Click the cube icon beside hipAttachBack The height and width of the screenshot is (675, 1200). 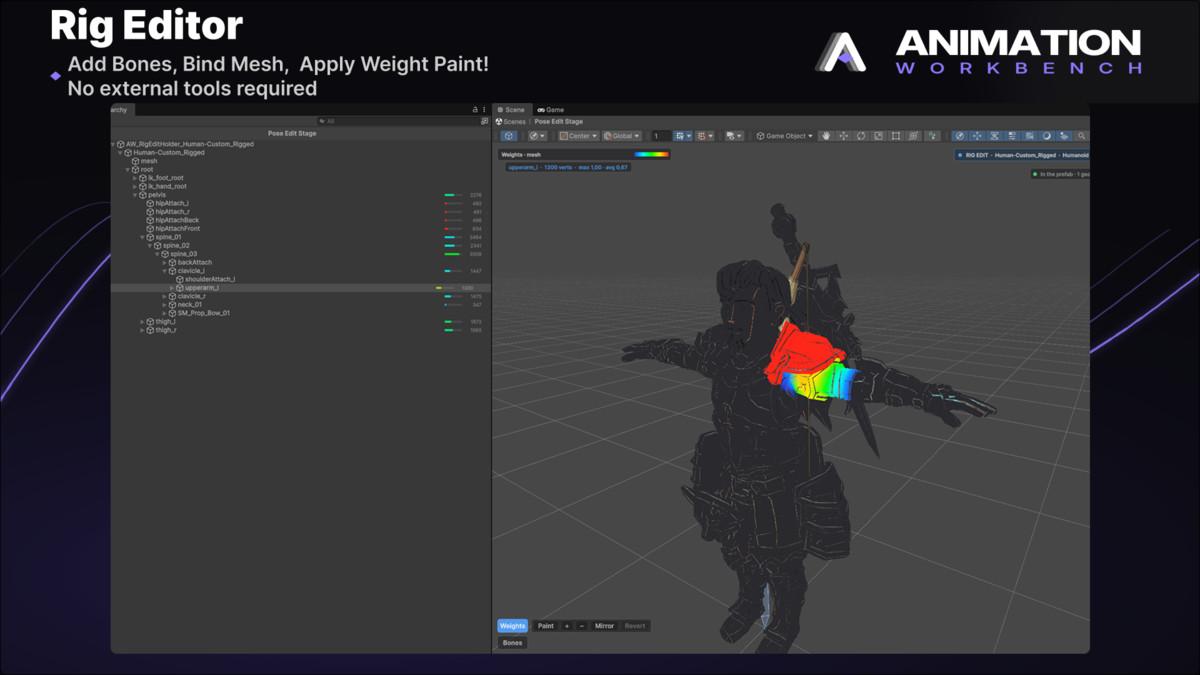(150, 220)
